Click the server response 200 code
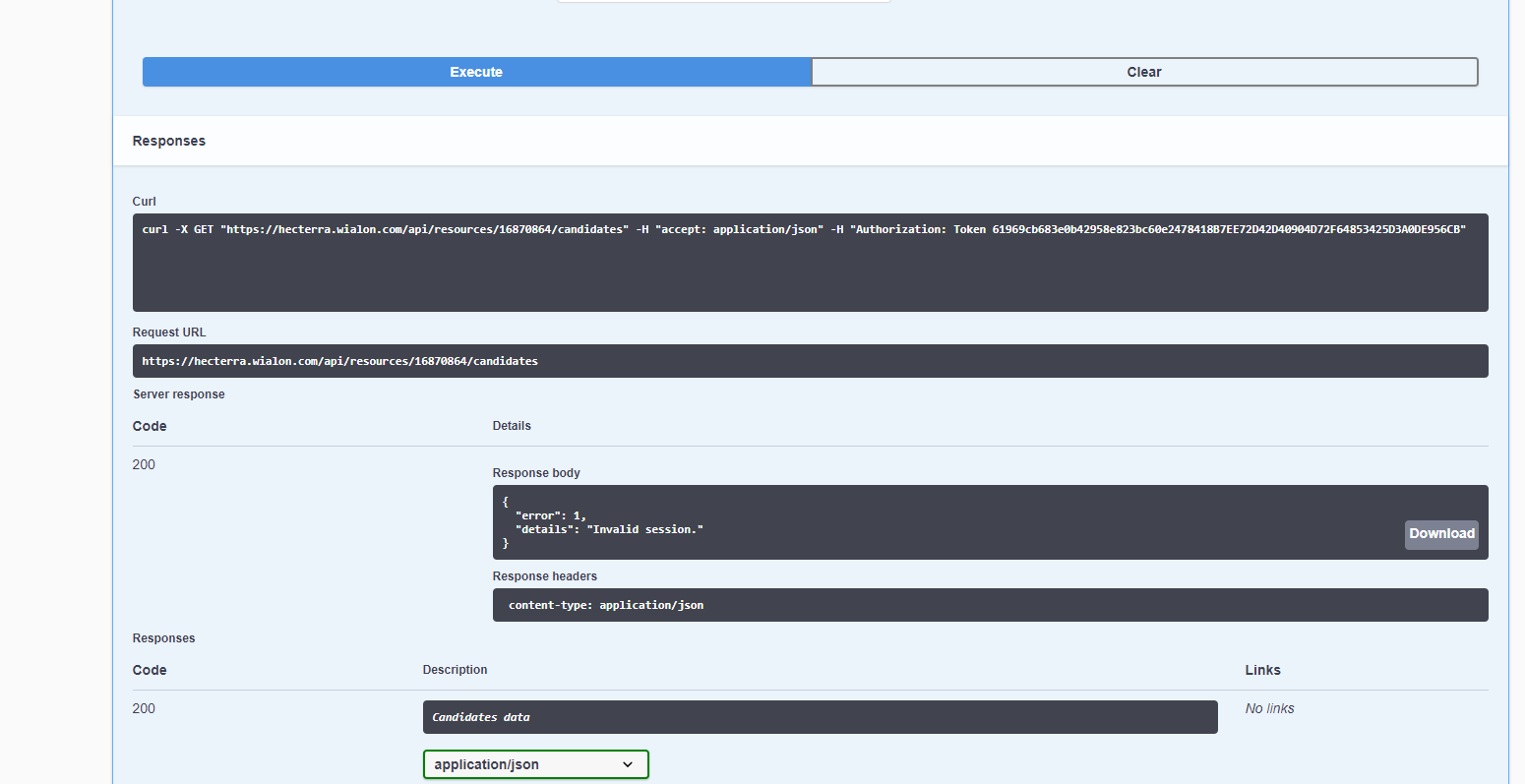The width and height of the screenshot is (1525, 784). 144,464
